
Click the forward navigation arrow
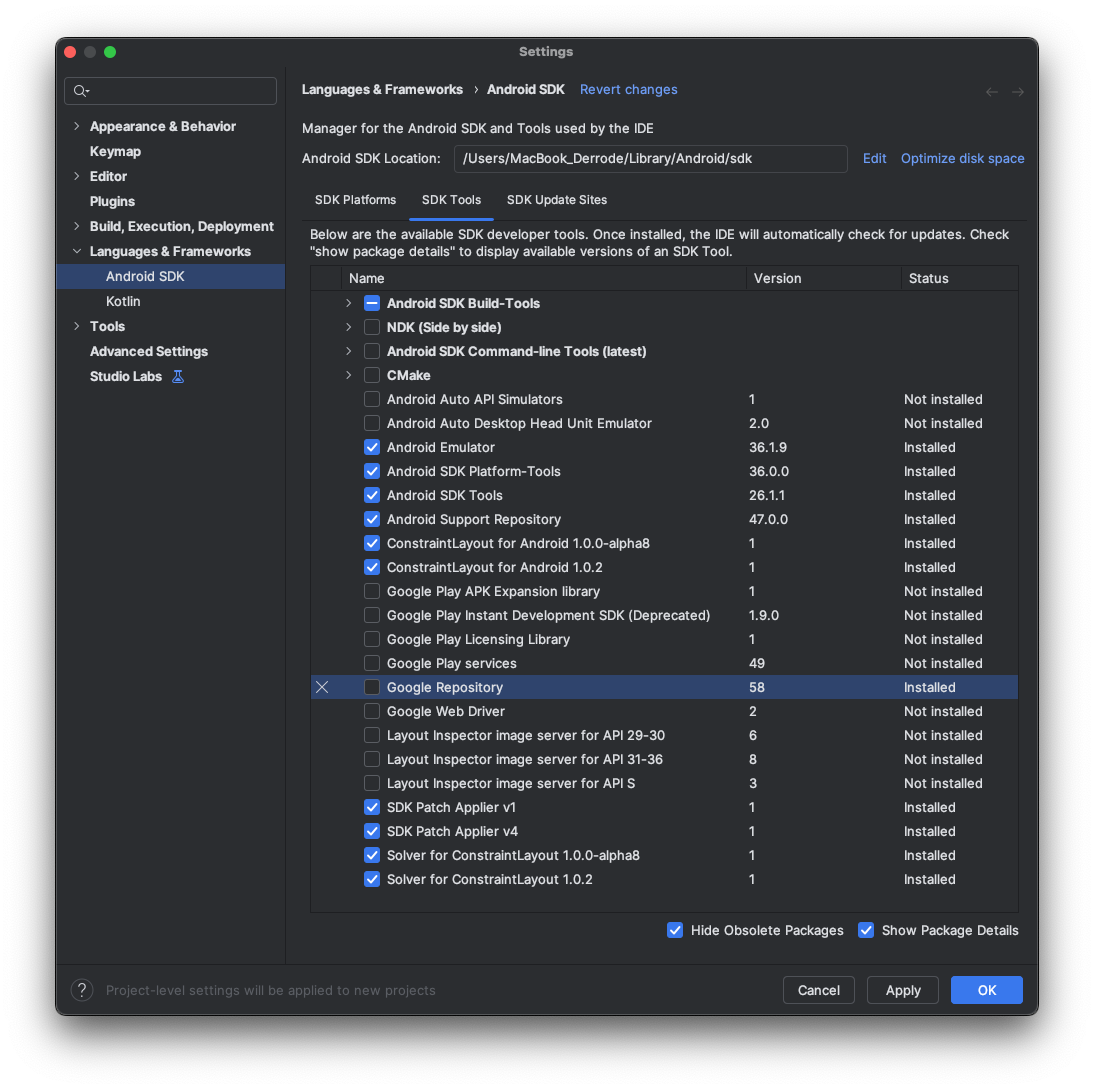[x=1018, y=92]
